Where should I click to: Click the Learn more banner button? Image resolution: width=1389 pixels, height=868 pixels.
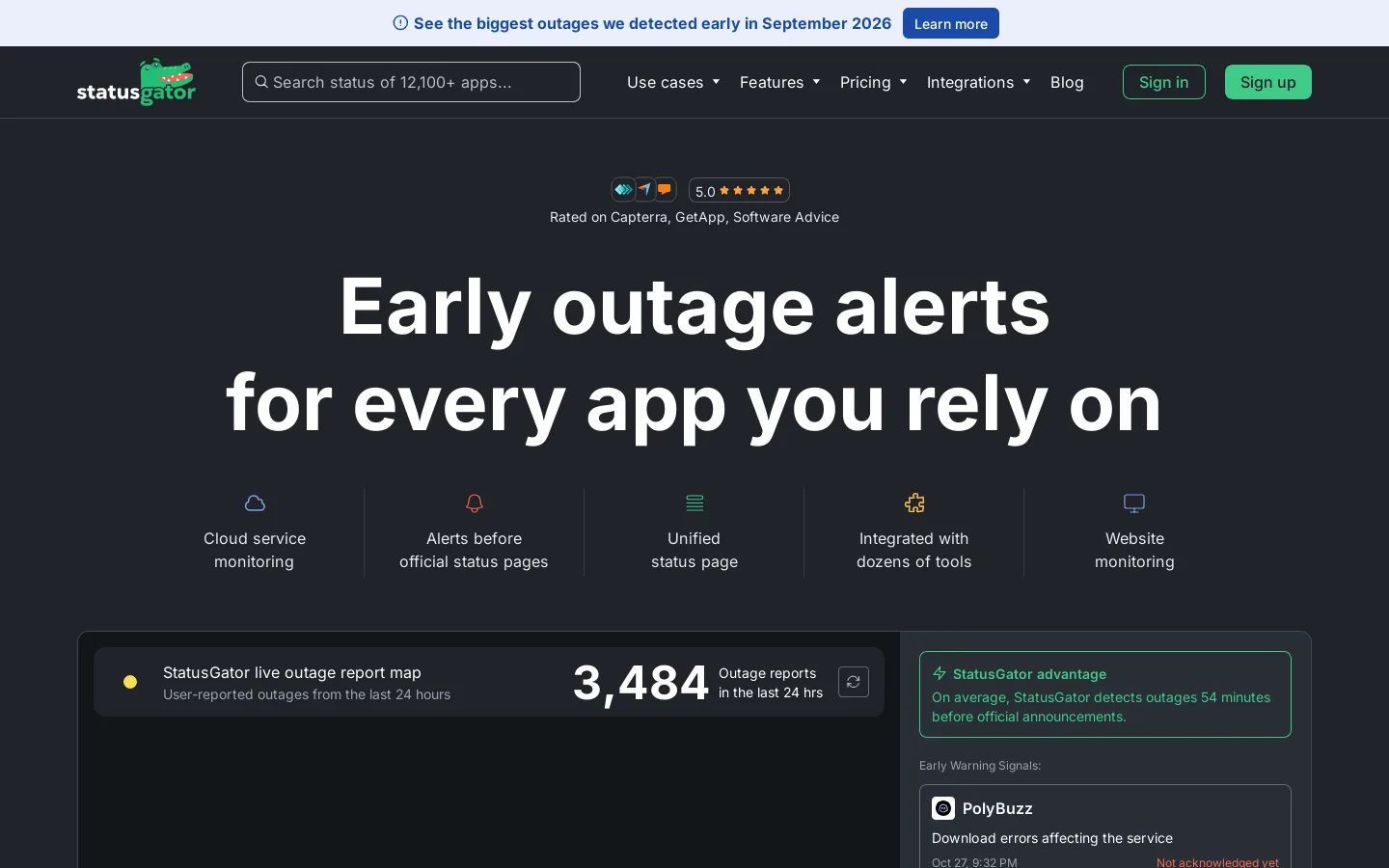[951, 23]
